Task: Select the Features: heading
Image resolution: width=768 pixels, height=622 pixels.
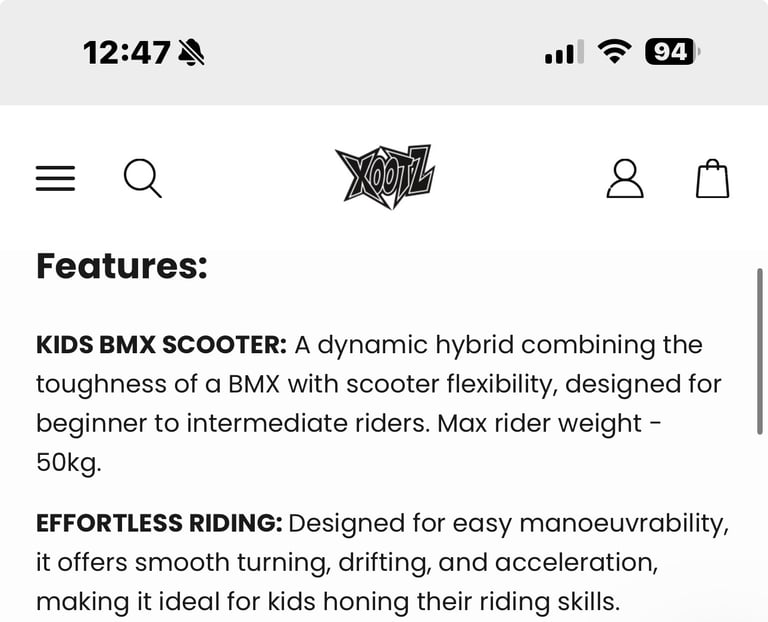Action: click(x=122, y=266)
